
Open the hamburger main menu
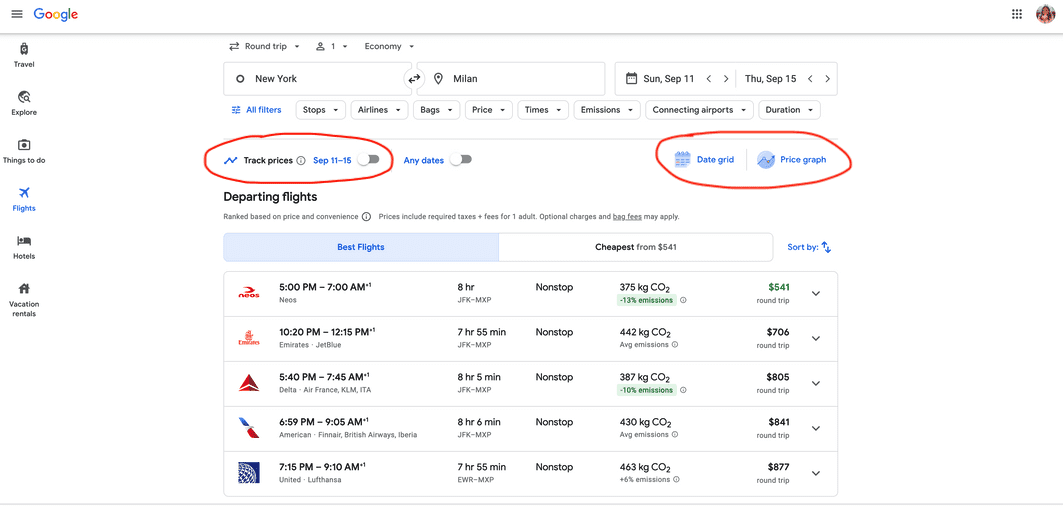point(17,14)
